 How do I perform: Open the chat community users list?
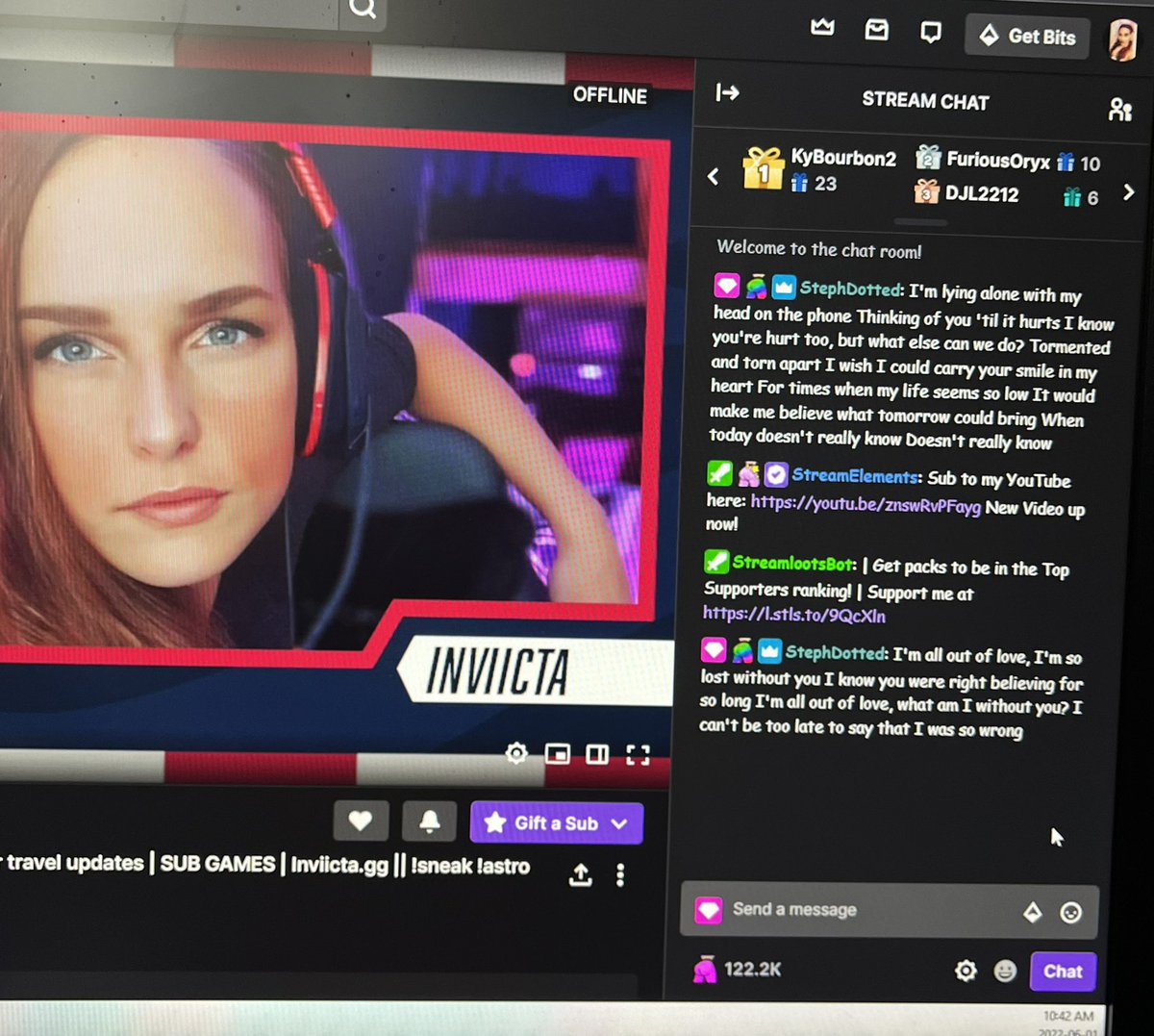click(1120, 109)
